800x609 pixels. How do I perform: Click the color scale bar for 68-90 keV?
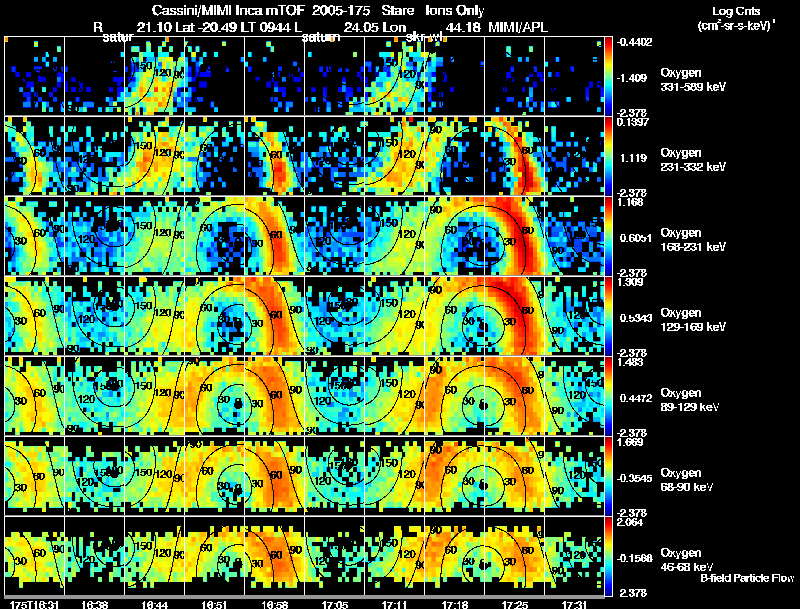pos(608,476)
